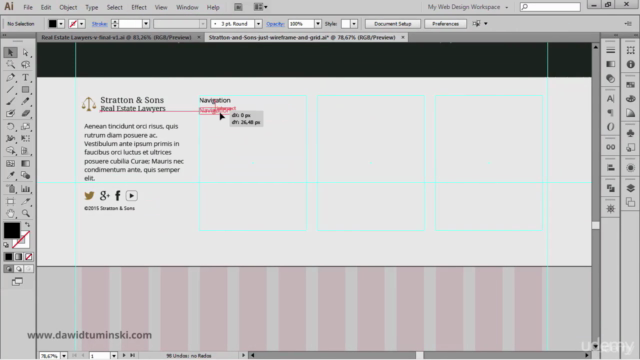The image size is (640, 360).
Task: Enable Draw Behind mode
Action: (18, 269)
